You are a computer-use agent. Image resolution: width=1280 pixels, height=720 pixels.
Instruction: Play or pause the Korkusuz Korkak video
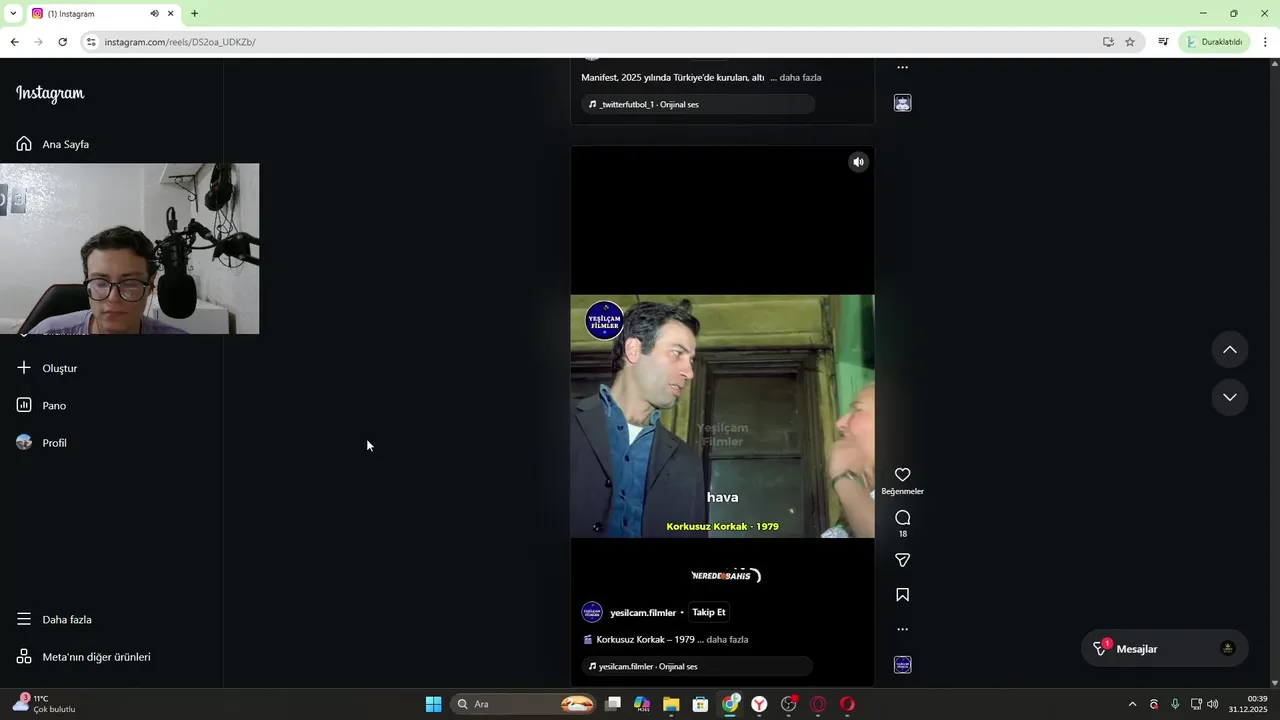coord(722,416)
